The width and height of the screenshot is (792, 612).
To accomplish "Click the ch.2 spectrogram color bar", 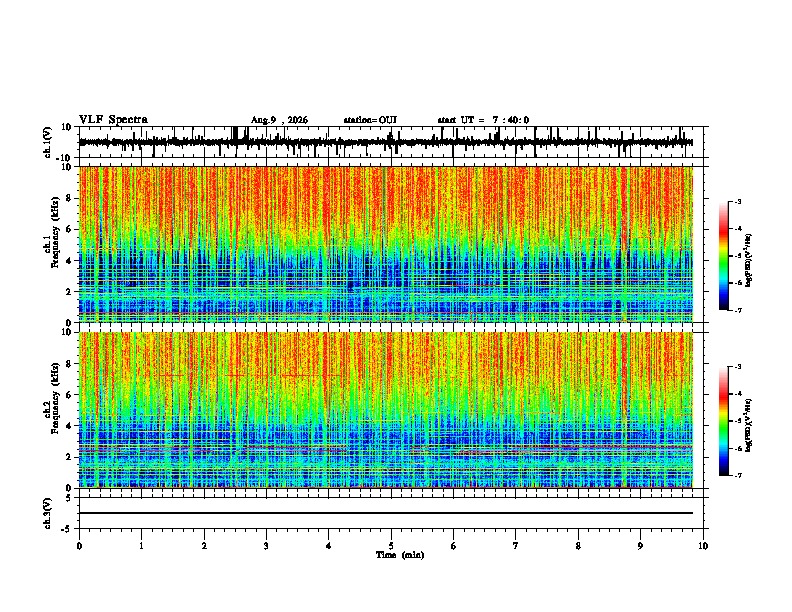I will [723, 421].
